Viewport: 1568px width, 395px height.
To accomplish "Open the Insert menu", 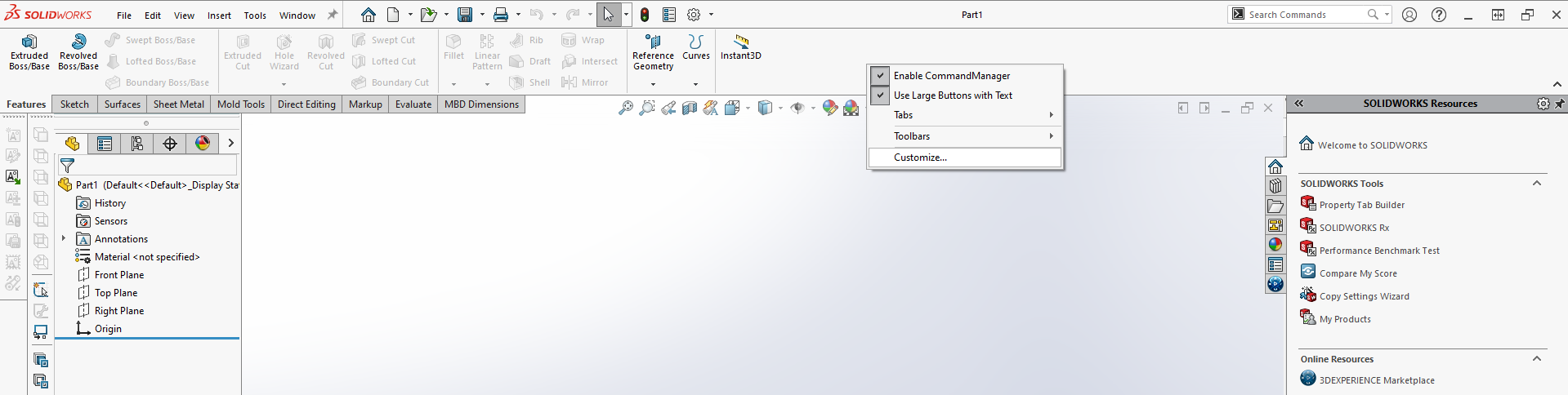I will click(219, 16).
